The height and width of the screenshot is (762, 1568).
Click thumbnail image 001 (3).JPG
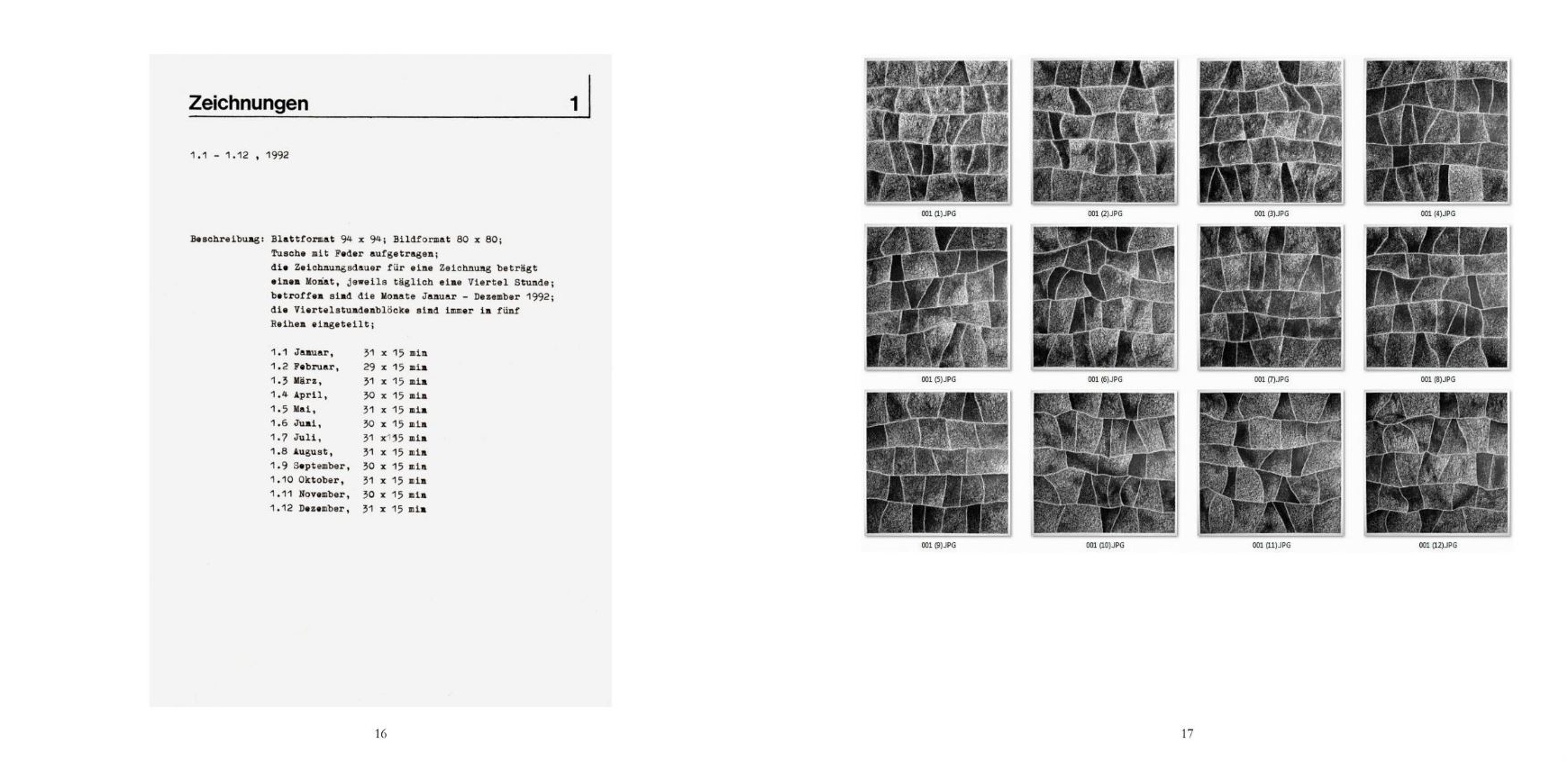coord(1271,132)
